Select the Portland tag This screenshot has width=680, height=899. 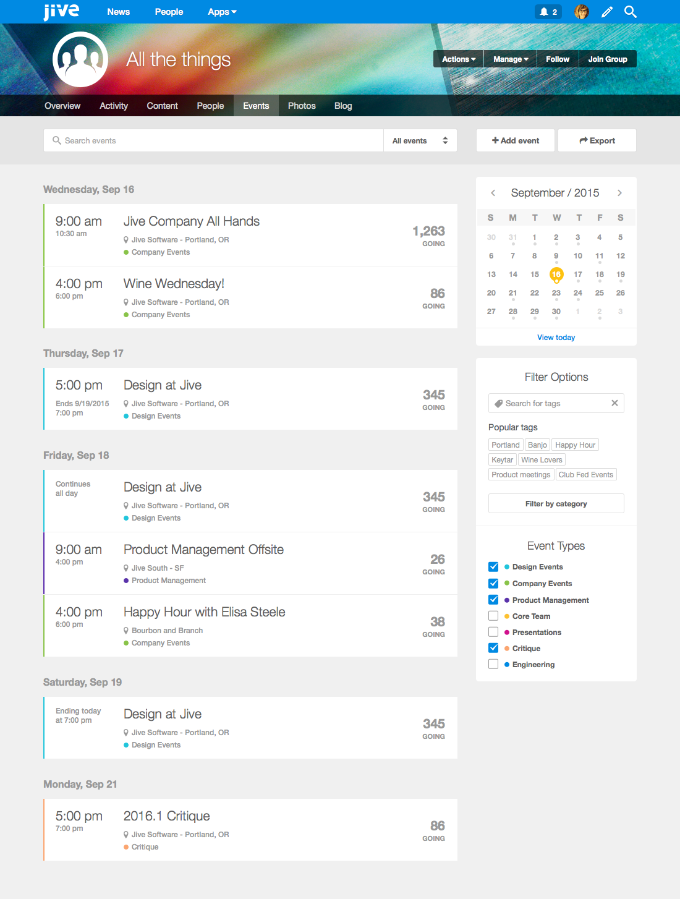tap(505, 445)
